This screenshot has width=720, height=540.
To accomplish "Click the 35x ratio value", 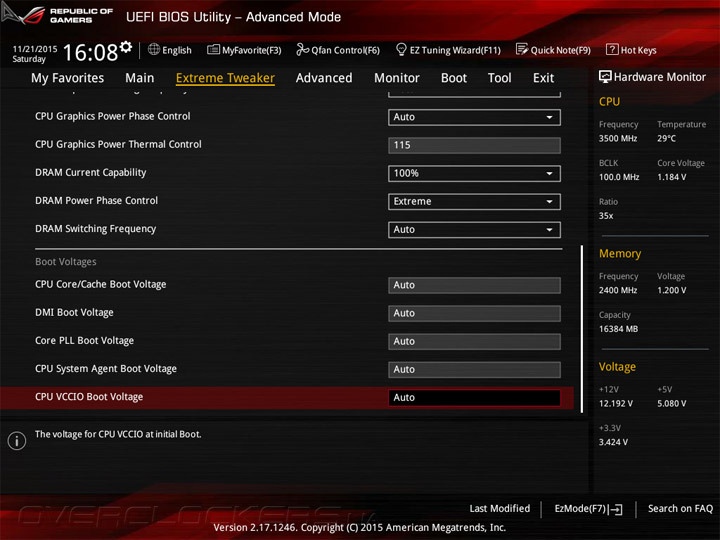I will (x=606, y=216).
